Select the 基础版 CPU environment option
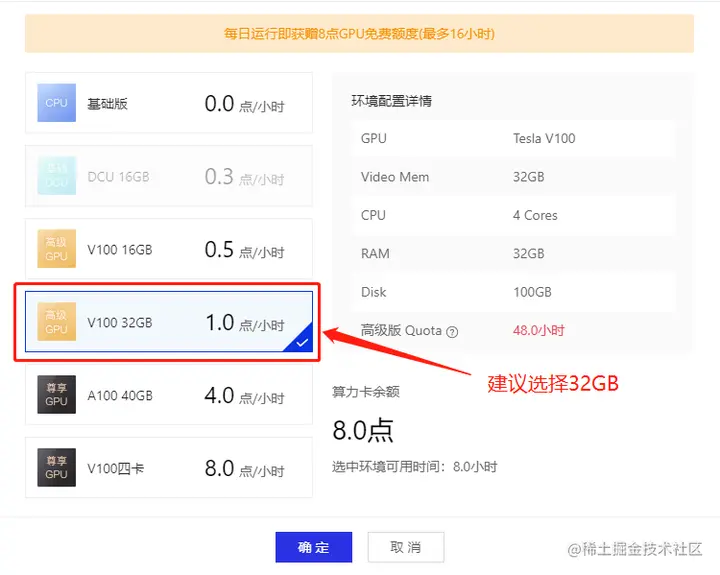 pos(169,103)
